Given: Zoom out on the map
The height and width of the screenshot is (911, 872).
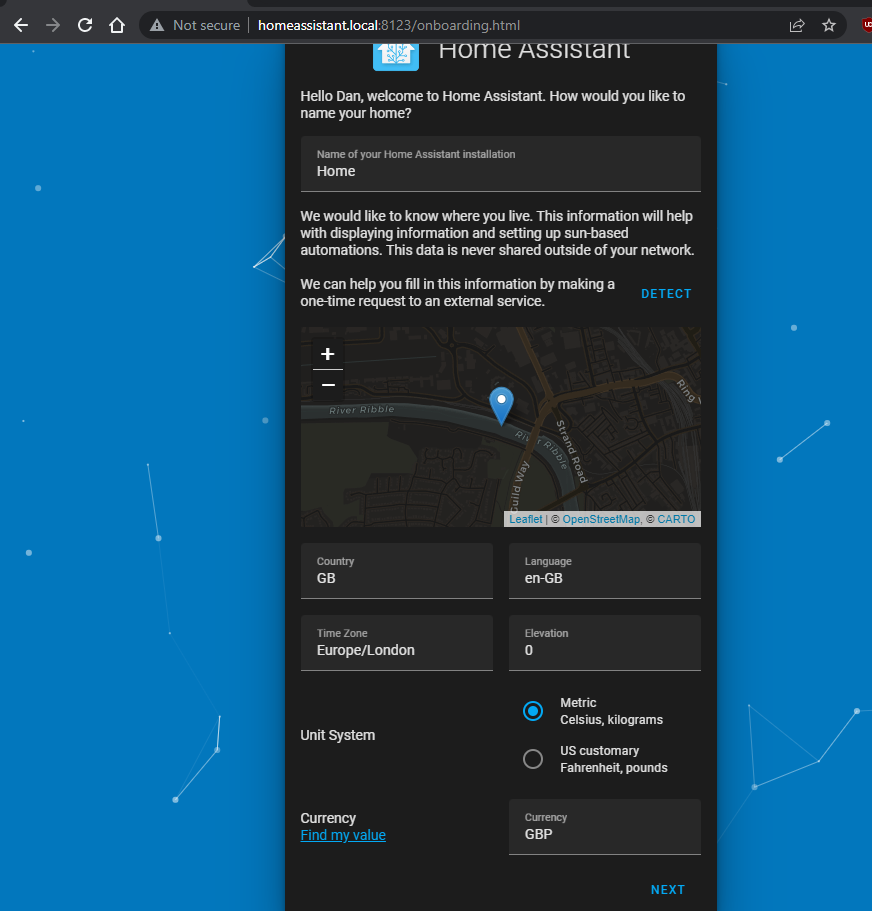Looking at the screenshot, I should point(328,385).
